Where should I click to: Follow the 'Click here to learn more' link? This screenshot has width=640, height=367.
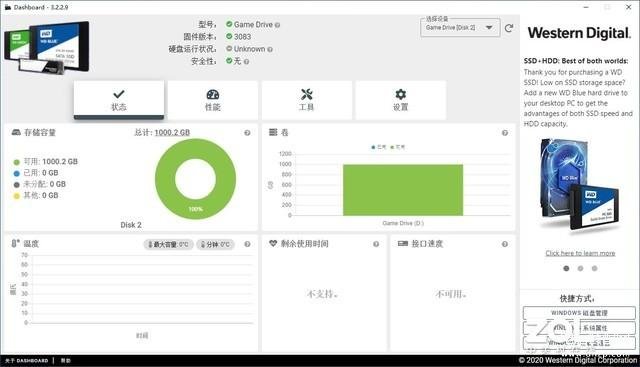(580, 253)
